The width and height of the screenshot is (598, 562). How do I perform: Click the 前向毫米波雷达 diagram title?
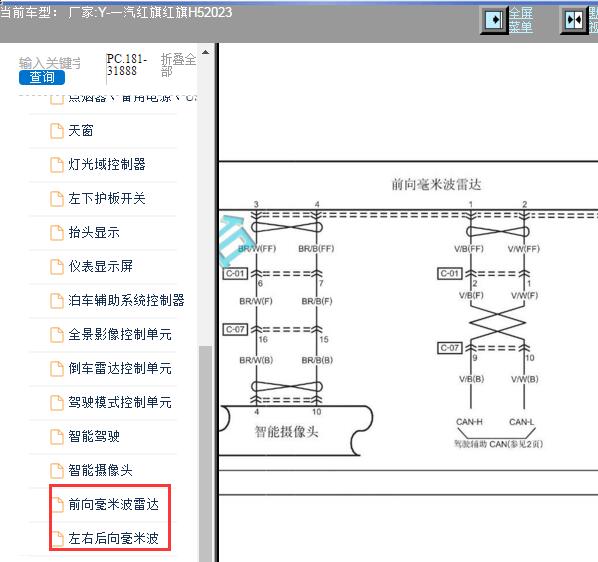[436, 185]
